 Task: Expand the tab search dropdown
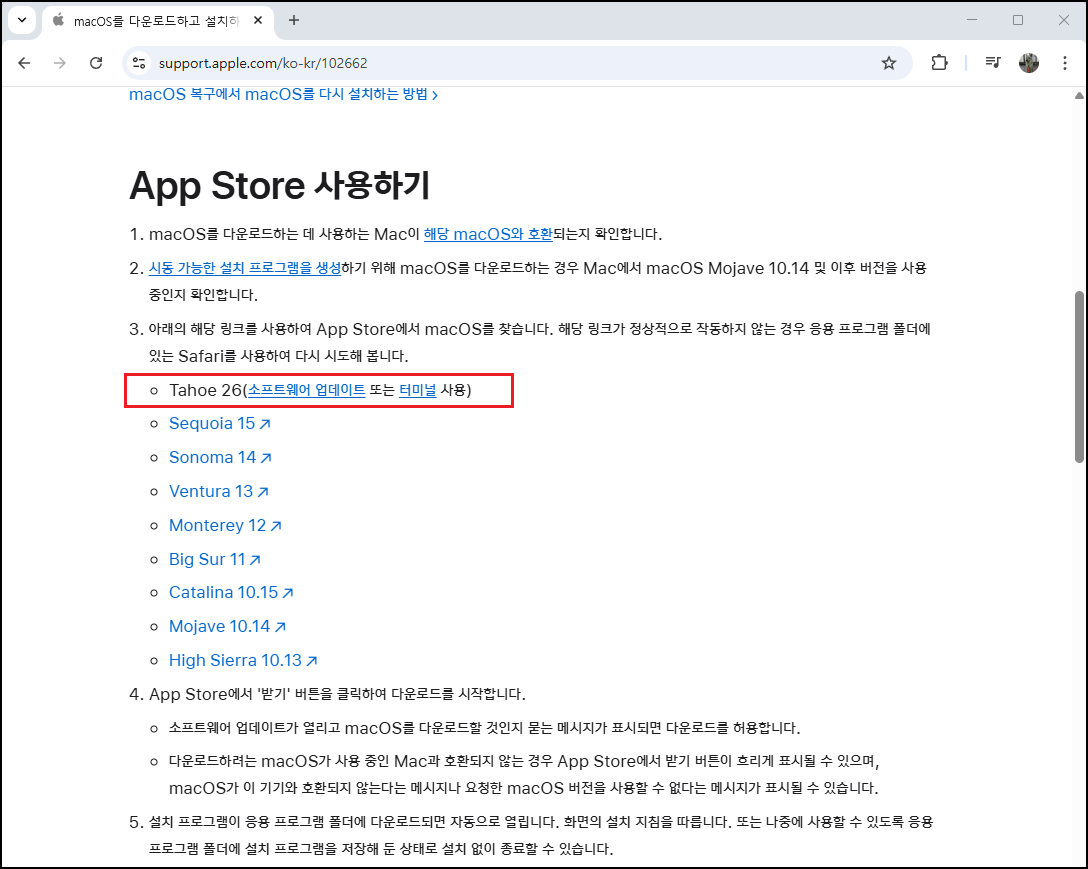[x=22, y=20]
